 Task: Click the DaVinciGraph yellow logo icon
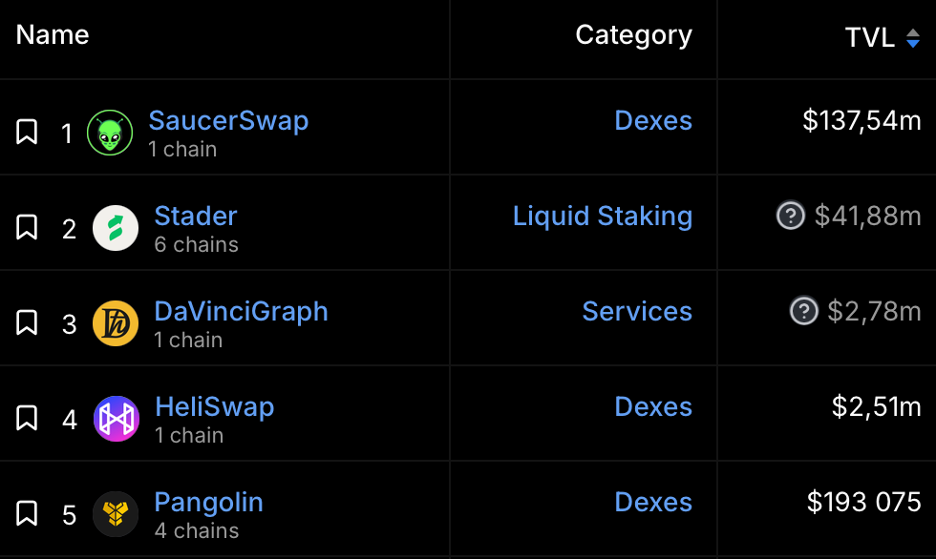[x=116, y=324]
